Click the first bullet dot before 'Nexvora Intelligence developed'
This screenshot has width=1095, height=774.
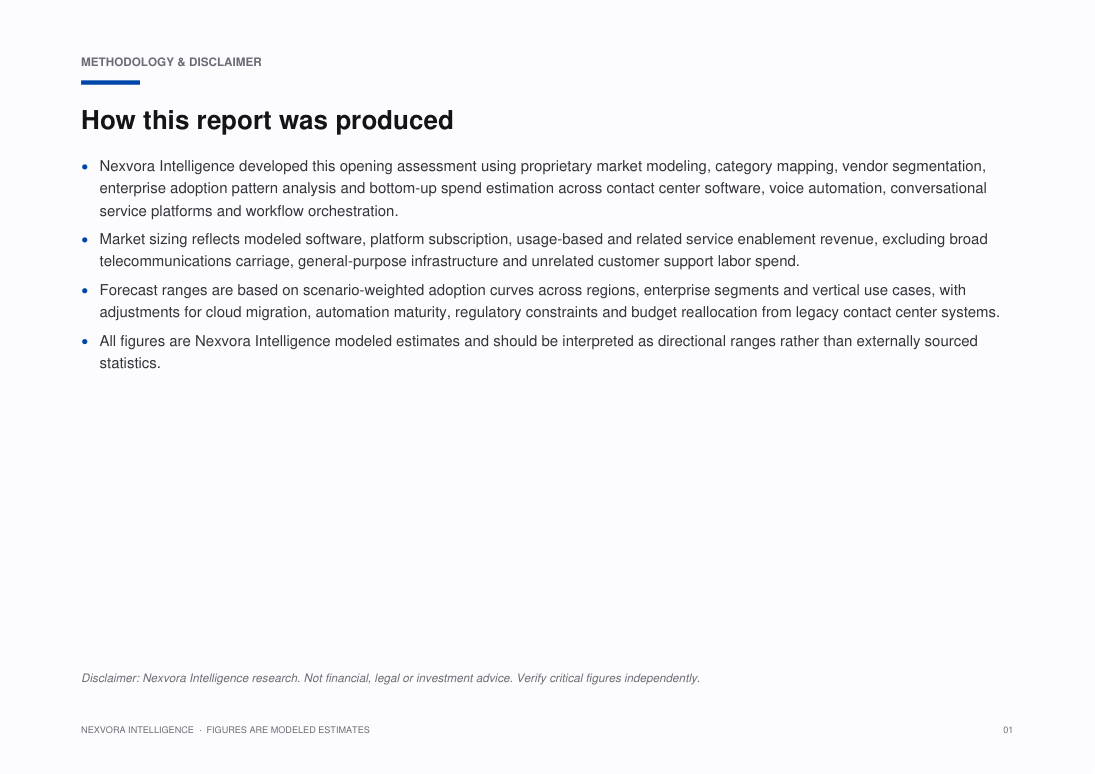click(x=85, y=166)
